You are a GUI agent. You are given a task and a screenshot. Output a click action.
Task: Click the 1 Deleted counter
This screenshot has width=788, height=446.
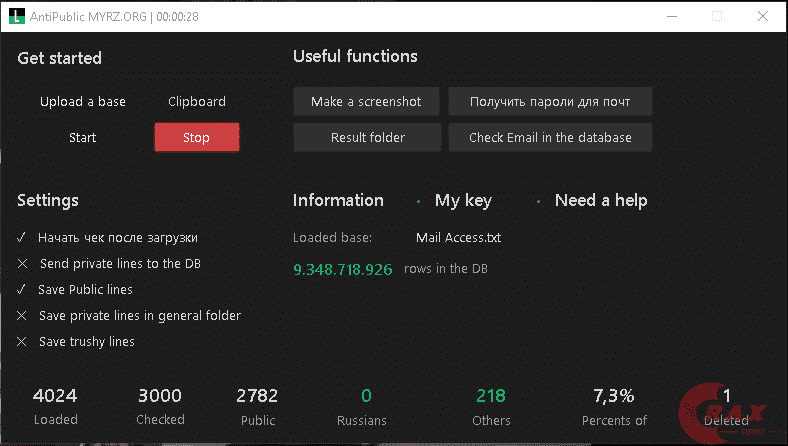coord(727,396)
